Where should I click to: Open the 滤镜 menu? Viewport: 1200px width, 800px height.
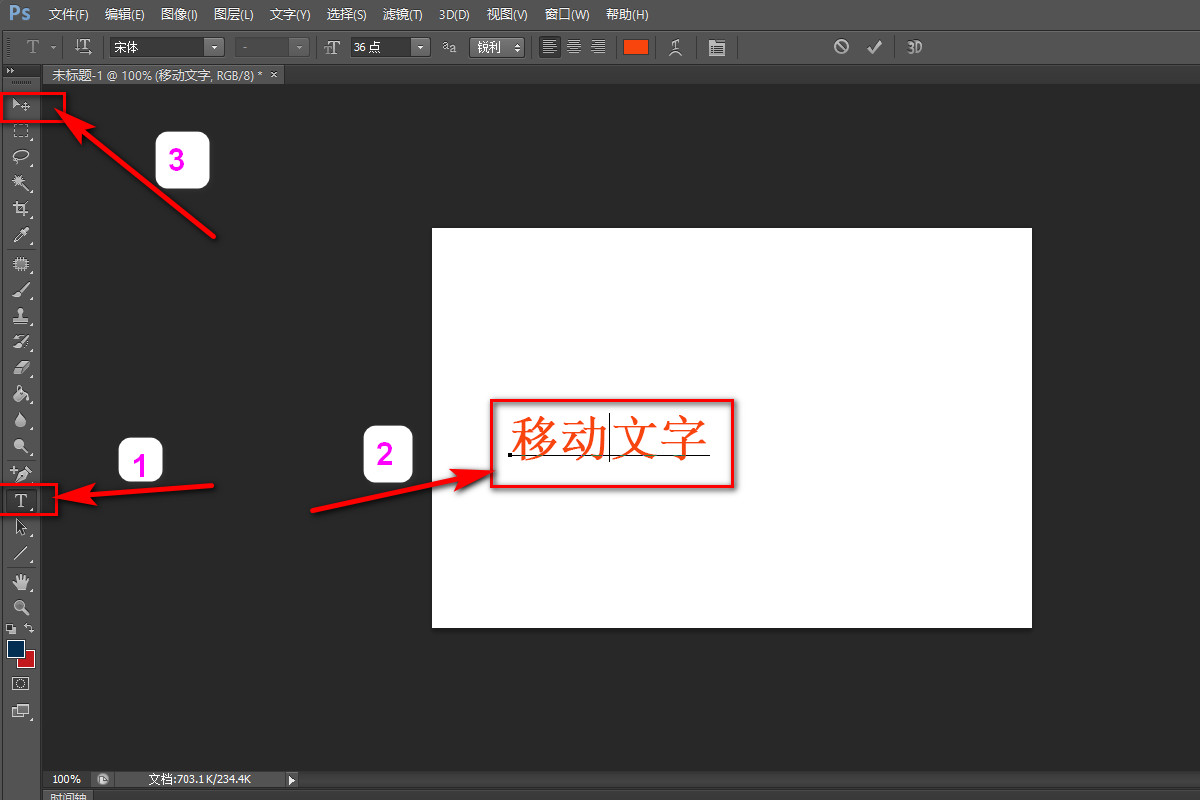pos(401,14)
